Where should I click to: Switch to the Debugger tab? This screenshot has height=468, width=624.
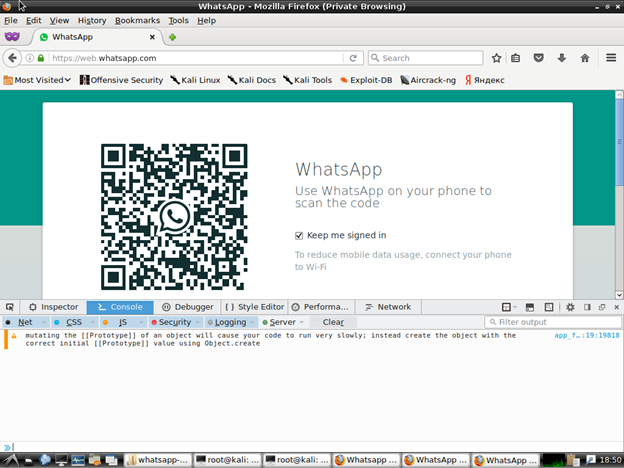188,307
